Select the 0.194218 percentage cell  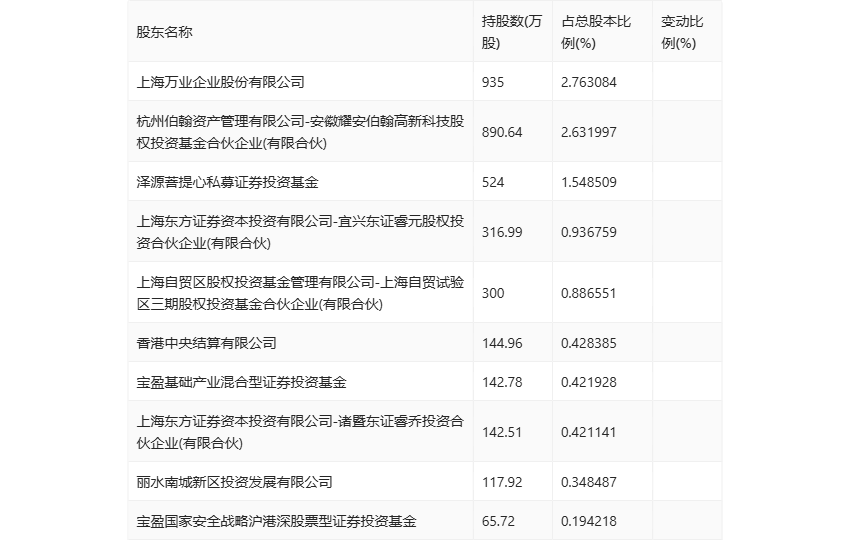click(589, 522)
